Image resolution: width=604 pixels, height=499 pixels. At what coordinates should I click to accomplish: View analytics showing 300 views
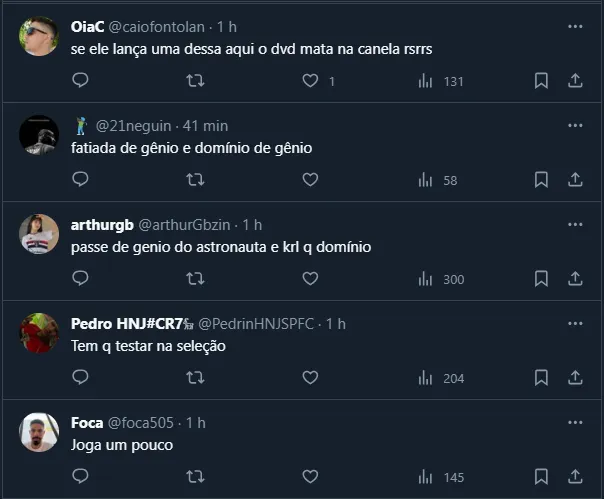(x=441, y=279)
